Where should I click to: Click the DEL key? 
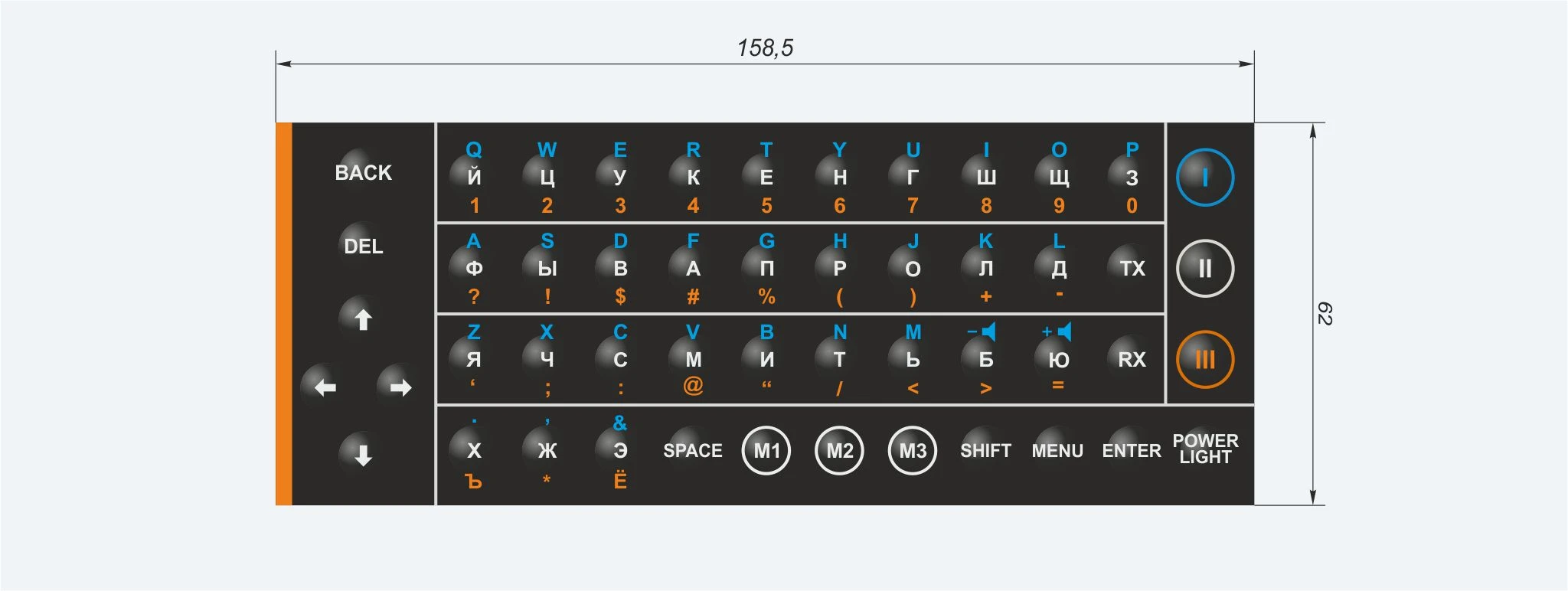click(x=363, y=246)
